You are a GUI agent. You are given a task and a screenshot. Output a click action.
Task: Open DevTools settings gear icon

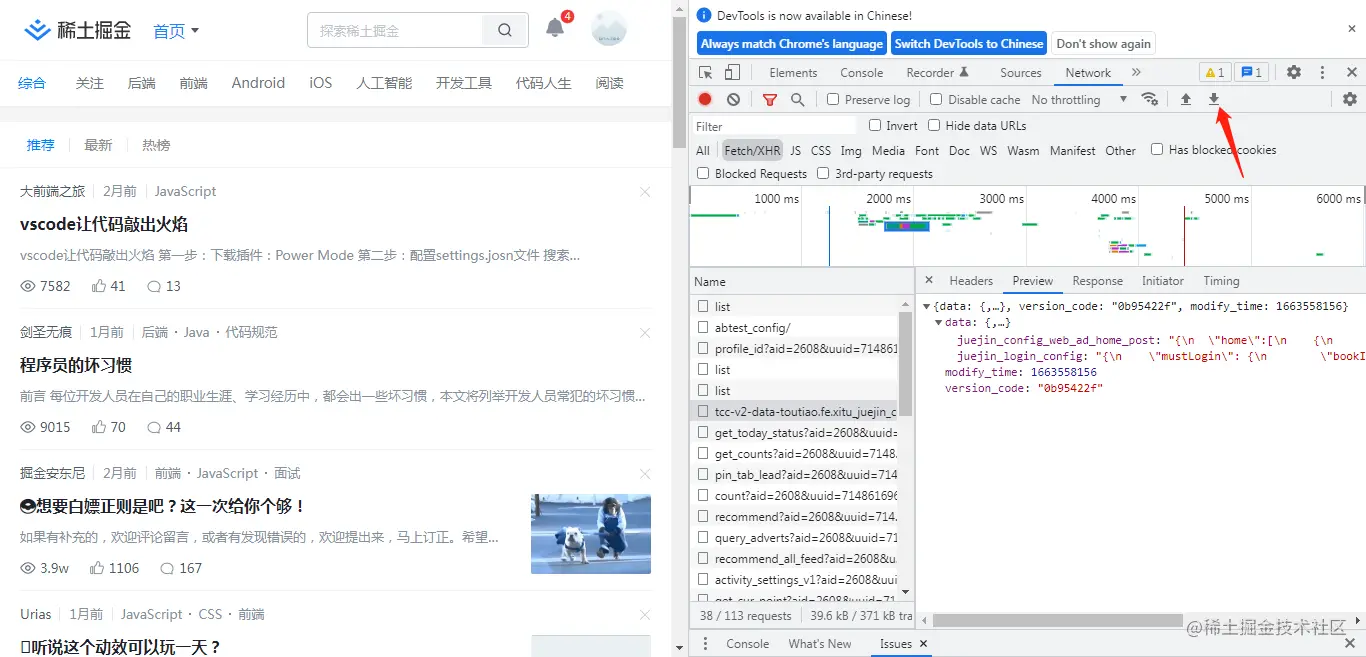coord(1294,72)
